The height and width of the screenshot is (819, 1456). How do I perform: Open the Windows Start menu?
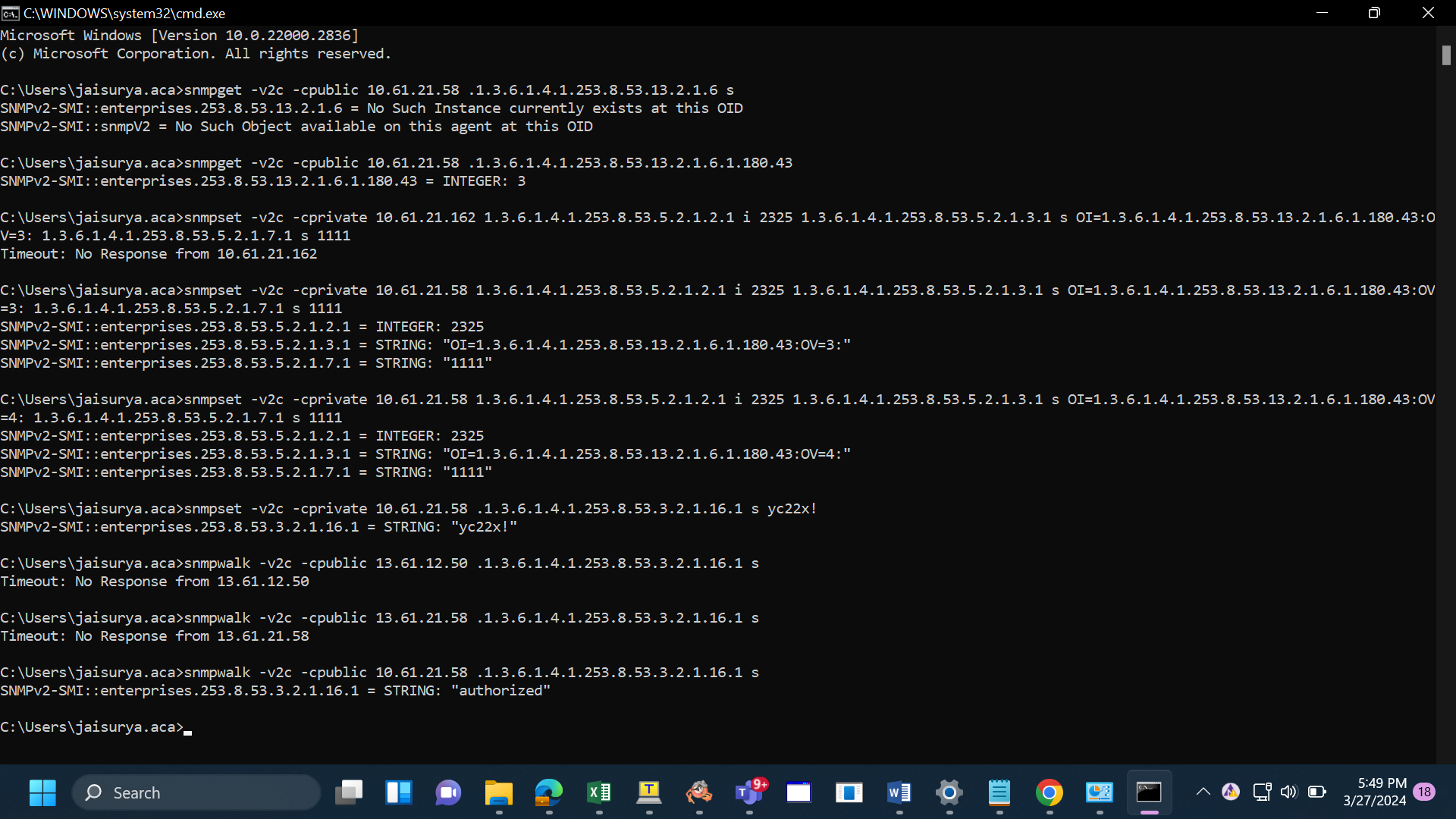pos(42,792)
